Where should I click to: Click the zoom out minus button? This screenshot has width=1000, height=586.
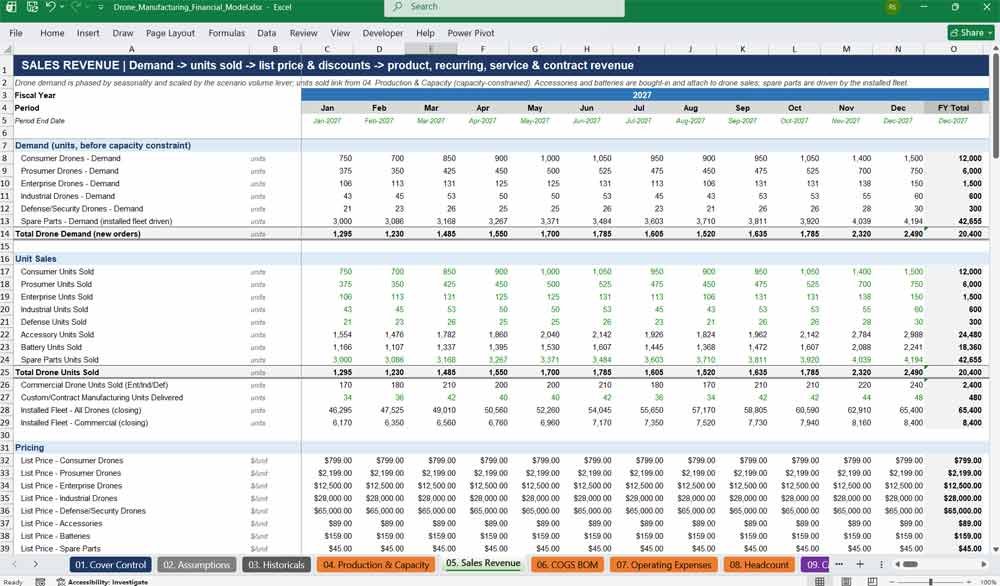(893, 582)
